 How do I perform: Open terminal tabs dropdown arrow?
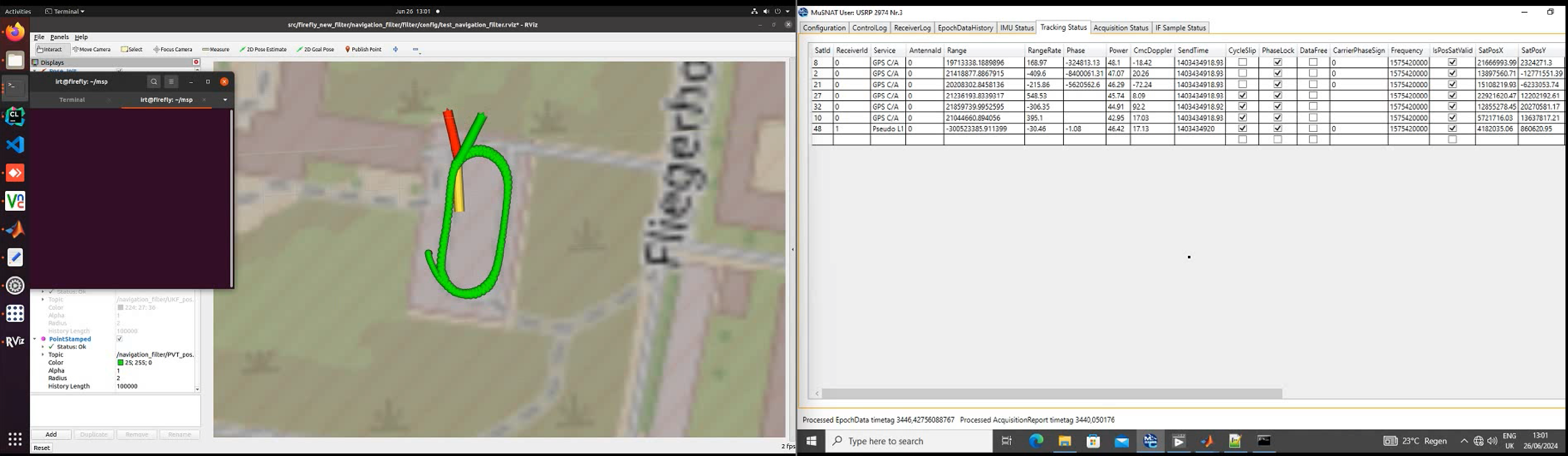click(225, 100)
